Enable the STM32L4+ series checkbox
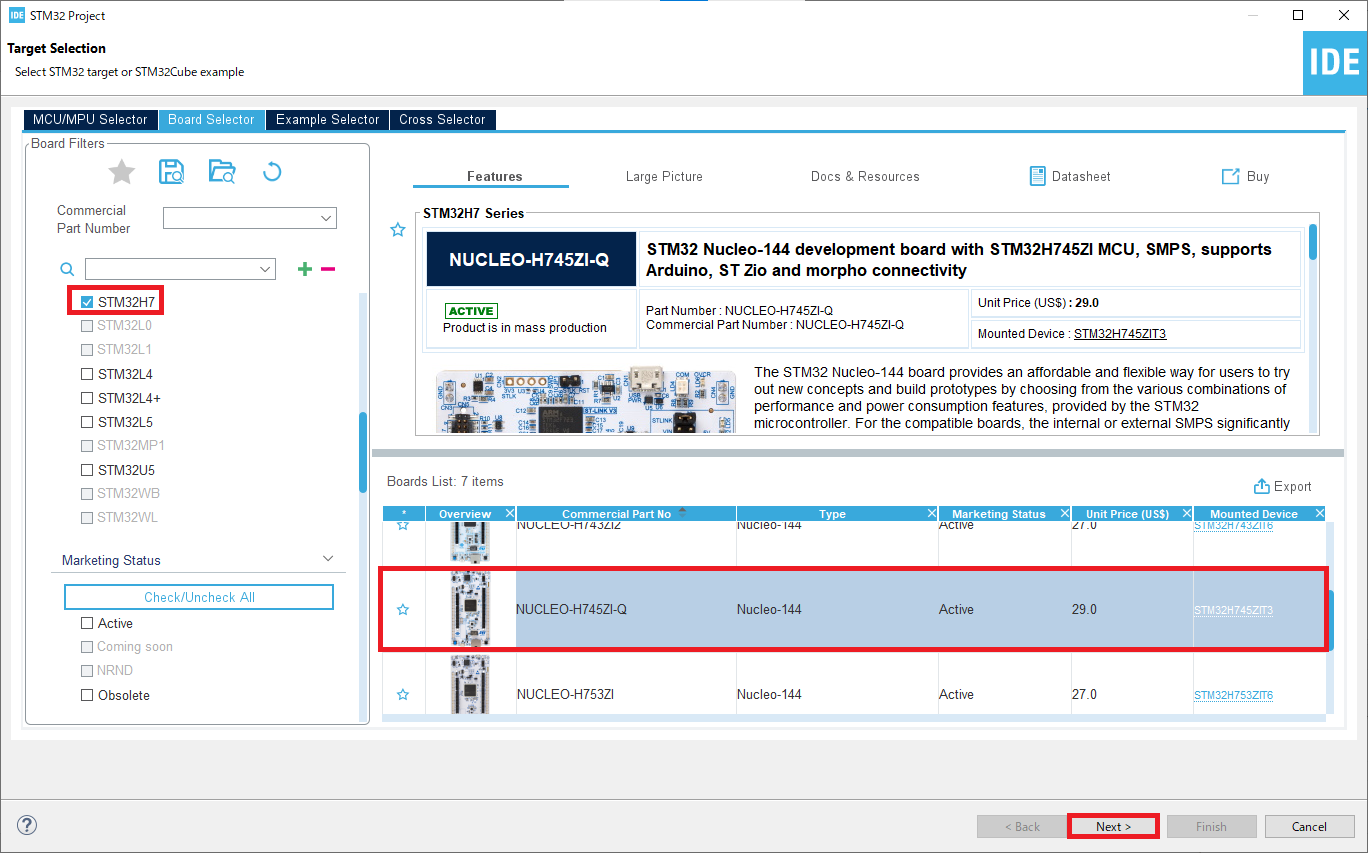The image size is (1368, 853). tap(87, 398)
